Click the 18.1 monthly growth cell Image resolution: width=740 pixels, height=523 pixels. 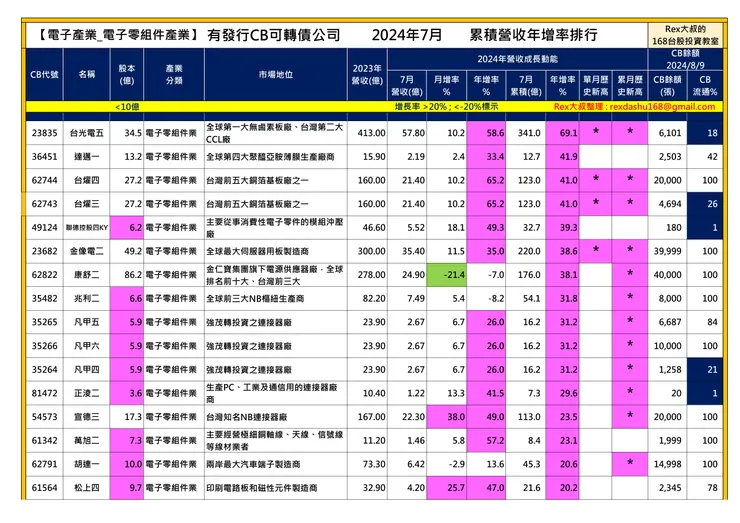pos(446,228)
